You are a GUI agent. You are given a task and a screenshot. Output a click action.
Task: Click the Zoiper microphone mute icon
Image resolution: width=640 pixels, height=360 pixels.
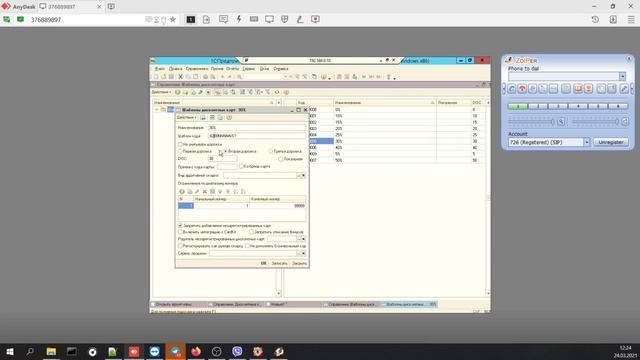pos(561,121)
